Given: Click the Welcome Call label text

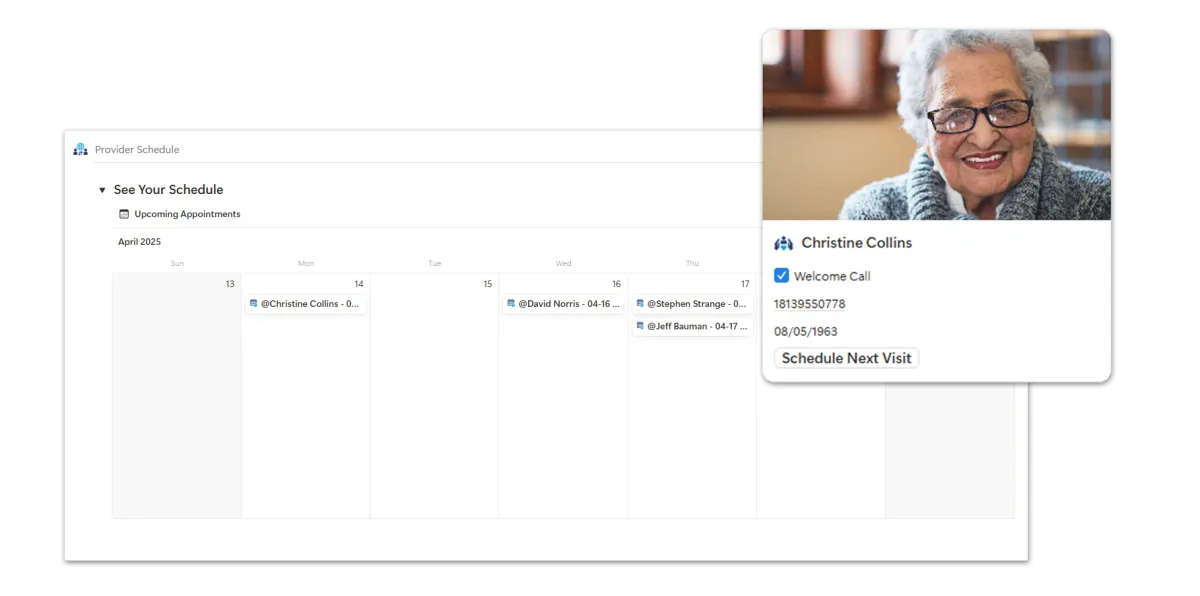Looking at the screenshot, I should point(832,276).
